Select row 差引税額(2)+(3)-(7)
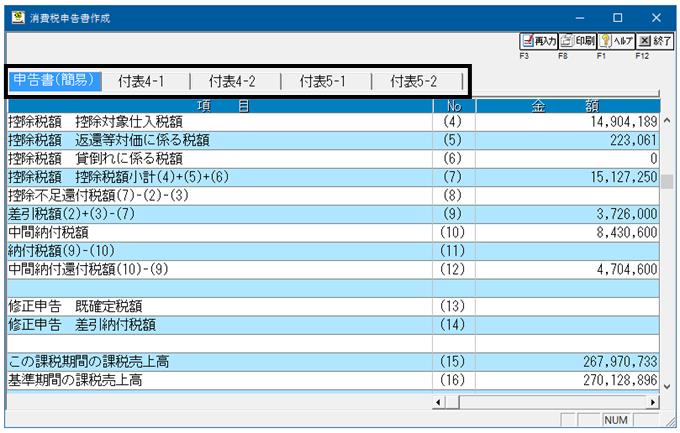The image size is (680, 433). point(334,214)
